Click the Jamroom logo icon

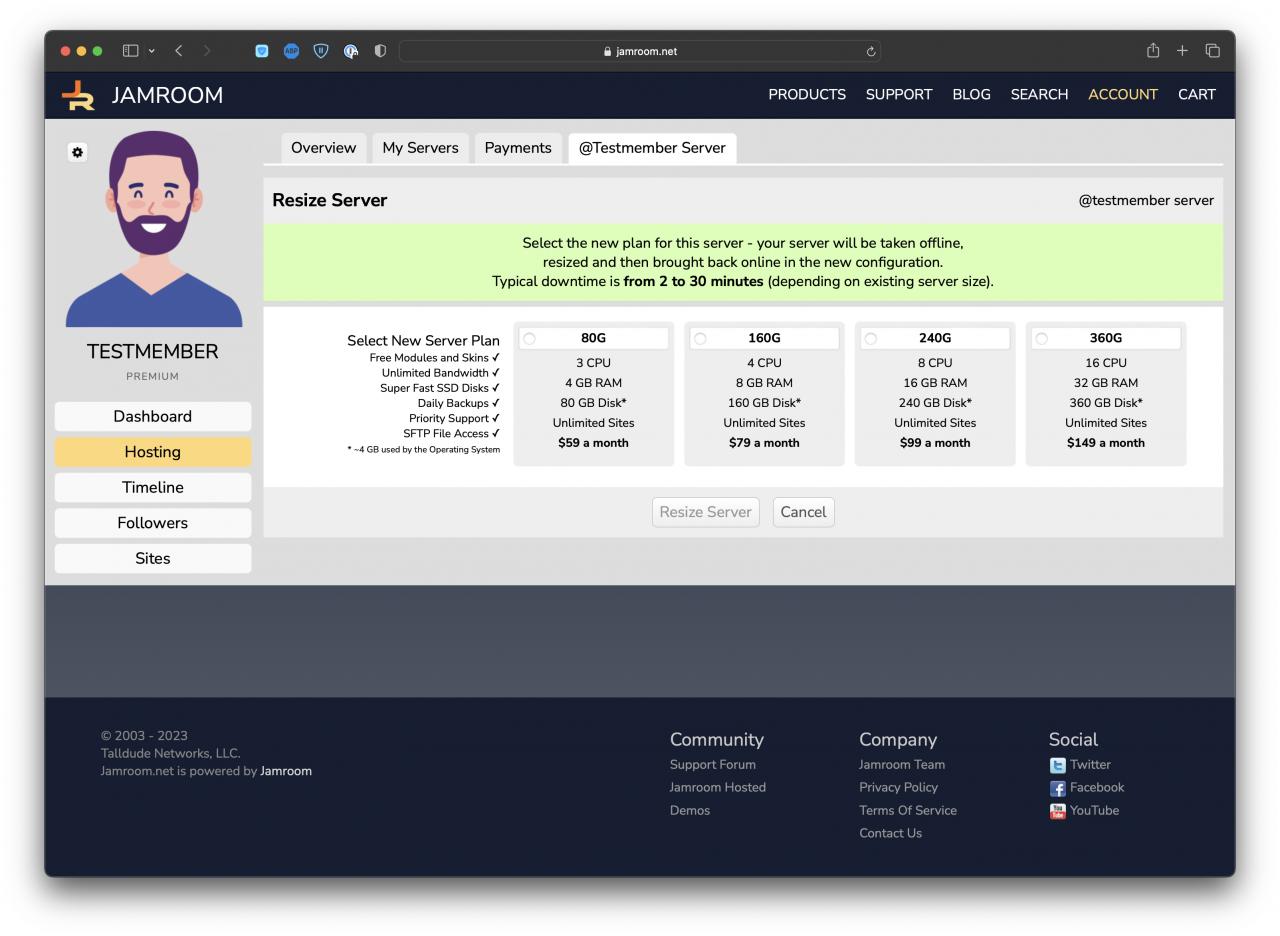(78, 95)
